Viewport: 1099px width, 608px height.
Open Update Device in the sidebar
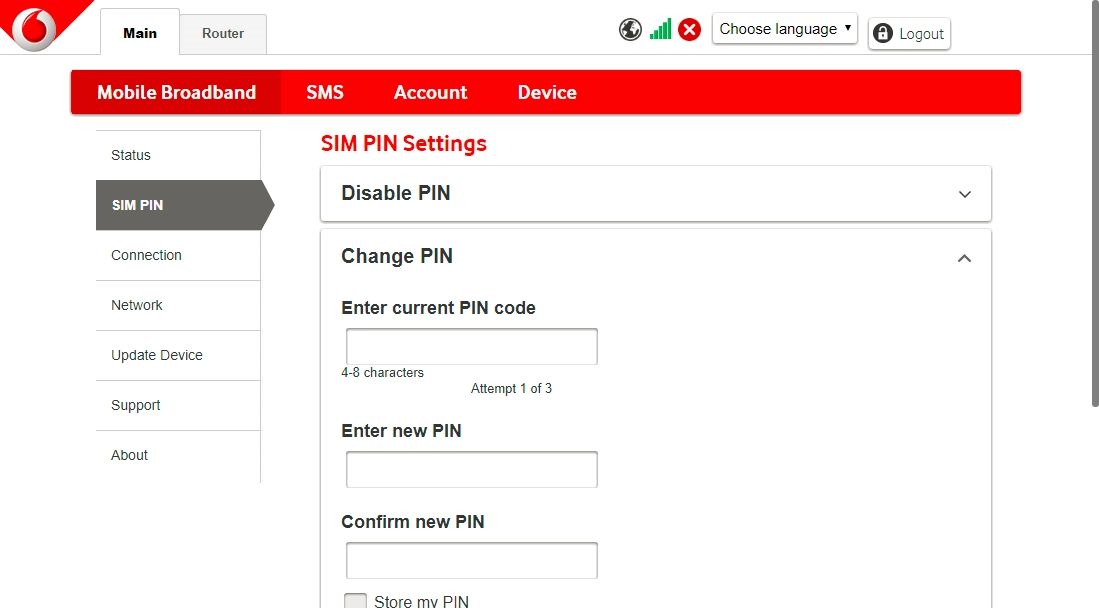[x=157, y=355]
